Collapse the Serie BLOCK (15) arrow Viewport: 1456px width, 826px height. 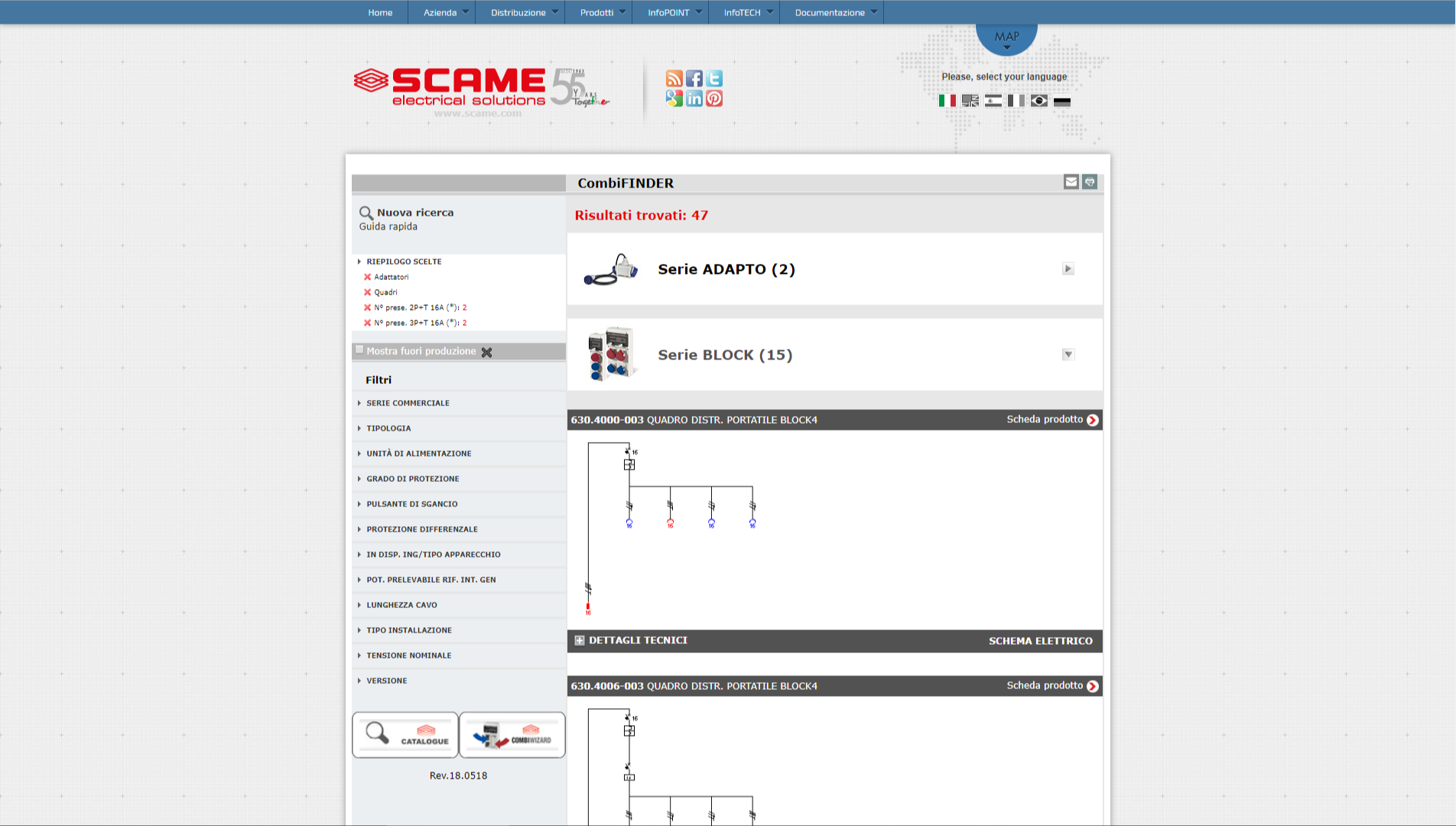[x=1068, y=355]
